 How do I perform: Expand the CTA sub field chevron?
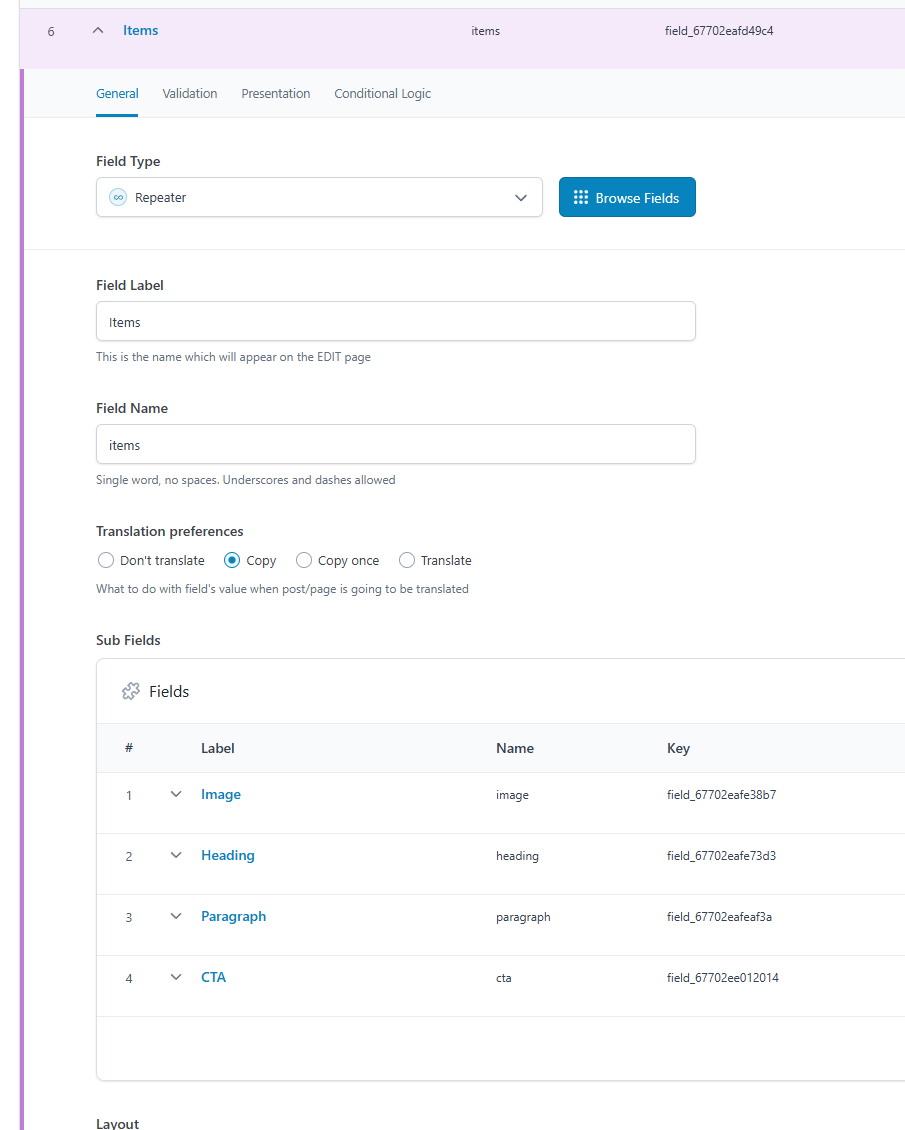[176, 977]
